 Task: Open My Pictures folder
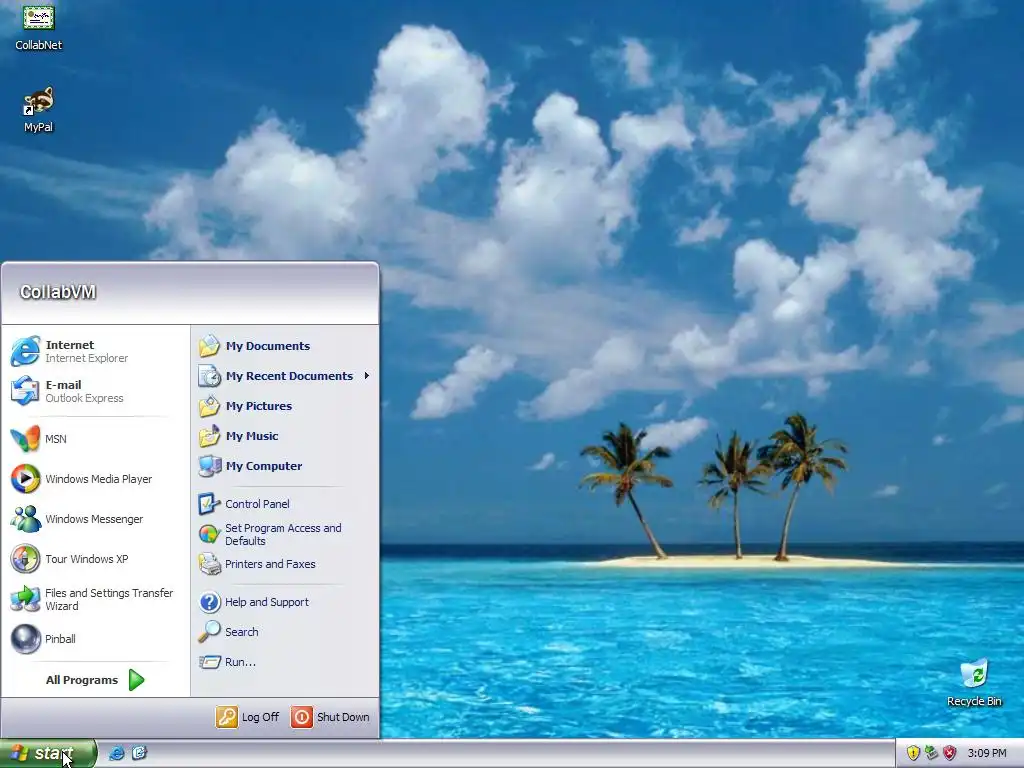285,406
